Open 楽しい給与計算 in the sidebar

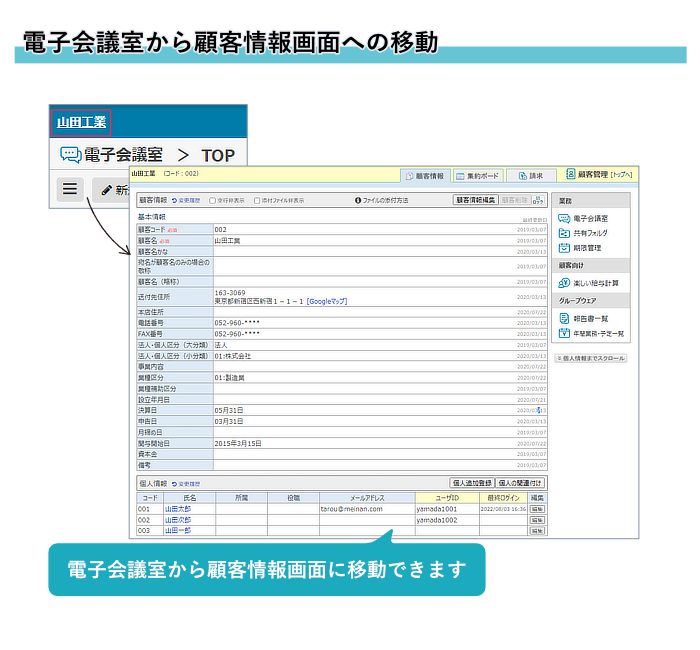pyautogui.click(x=594, y=283)
